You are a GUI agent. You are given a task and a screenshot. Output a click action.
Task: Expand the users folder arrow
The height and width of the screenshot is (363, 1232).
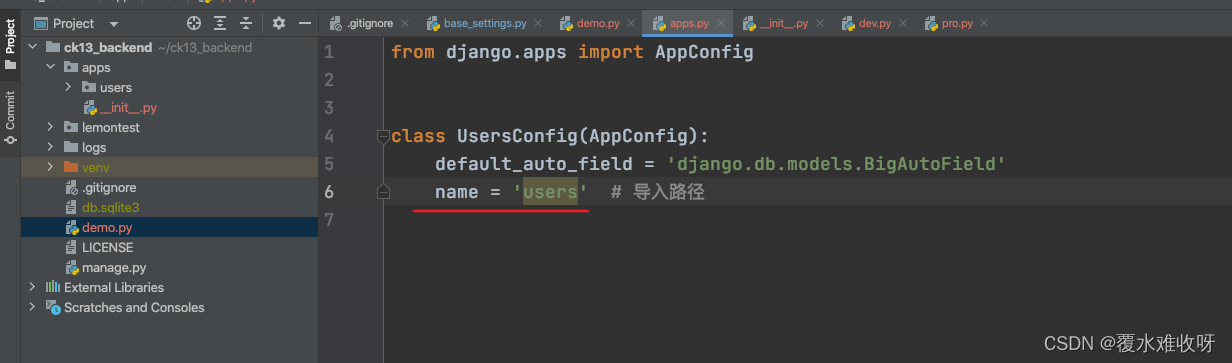[68, 87]
